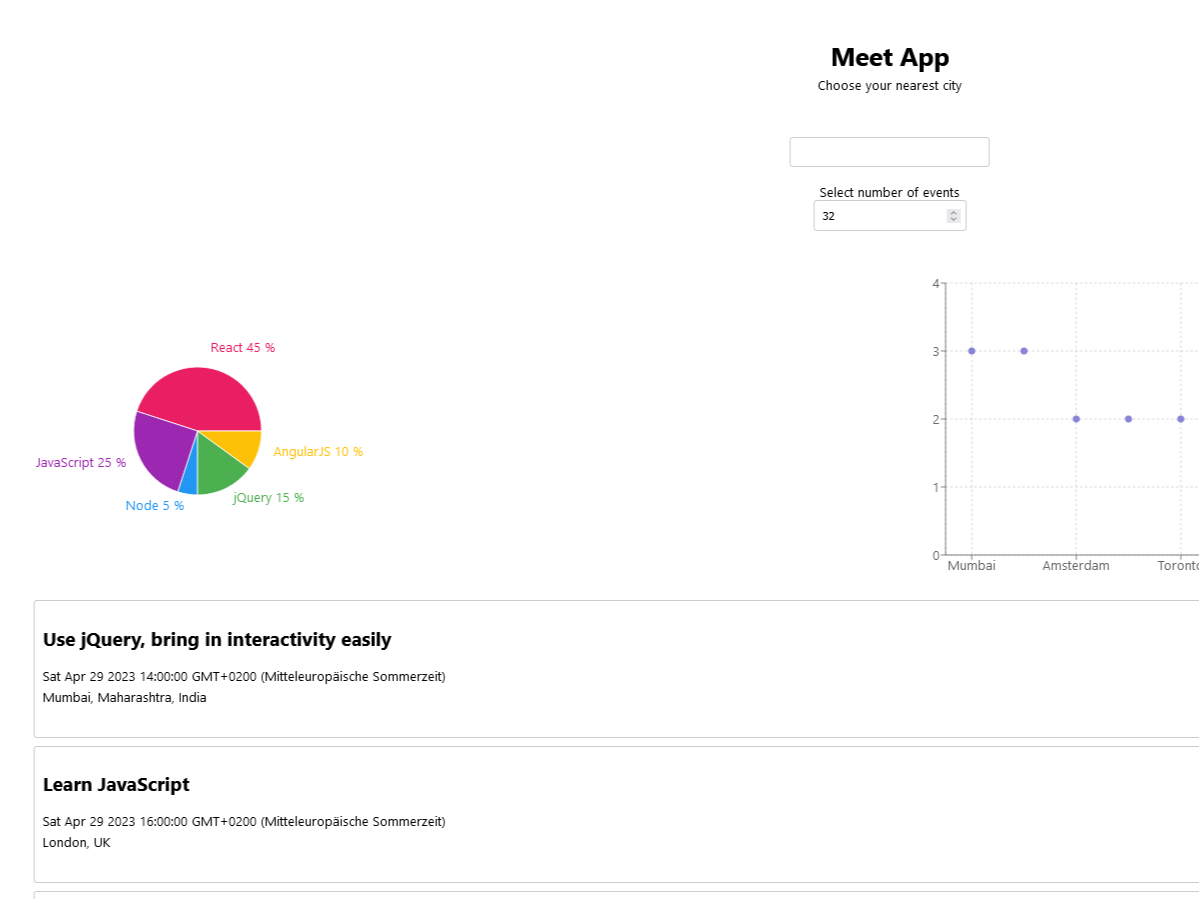The height and width of the screenshot is (899, 1199).
Task: Decrease event count with stepper down arrow
Action: [953, 220]
